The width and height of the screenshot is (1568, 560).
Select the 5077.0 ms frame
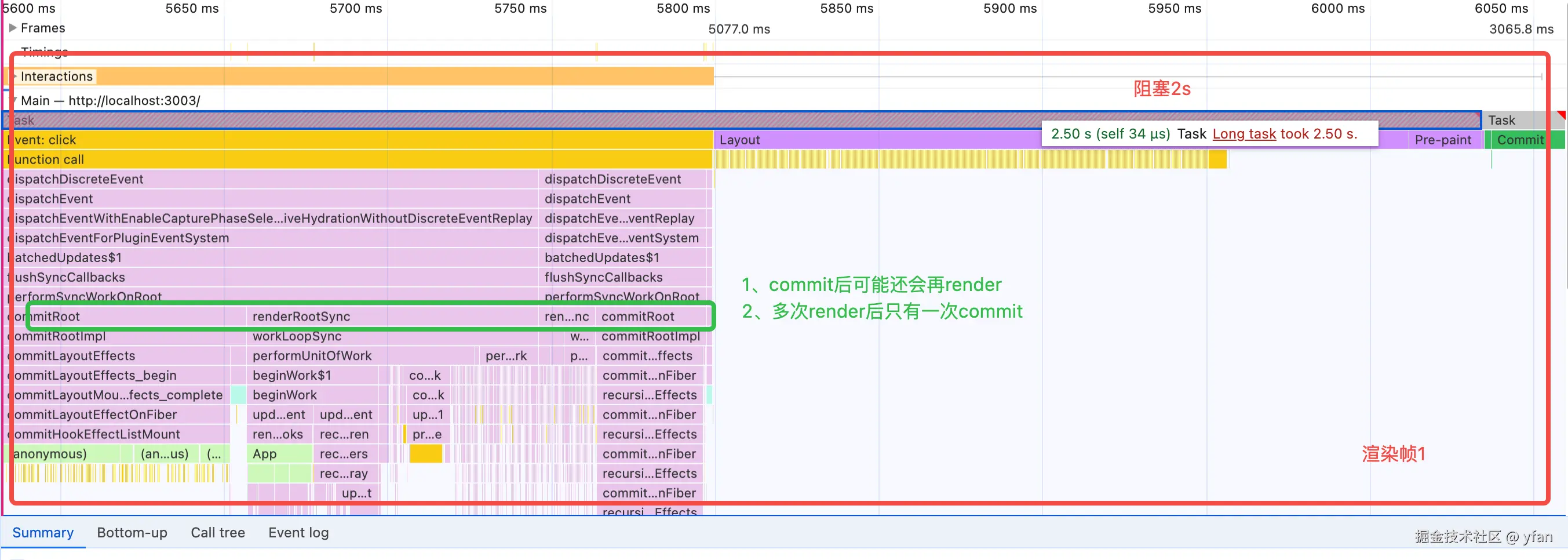tap(739, 29)
